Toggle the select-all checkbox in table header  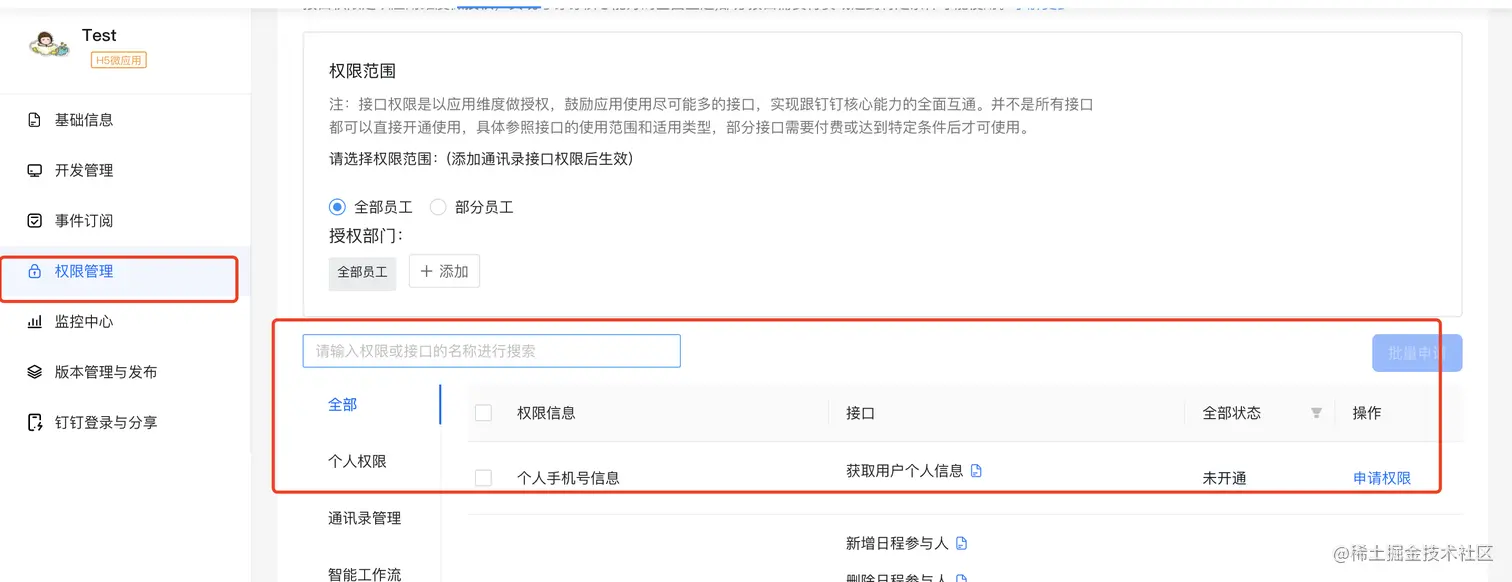click(483, 413)
